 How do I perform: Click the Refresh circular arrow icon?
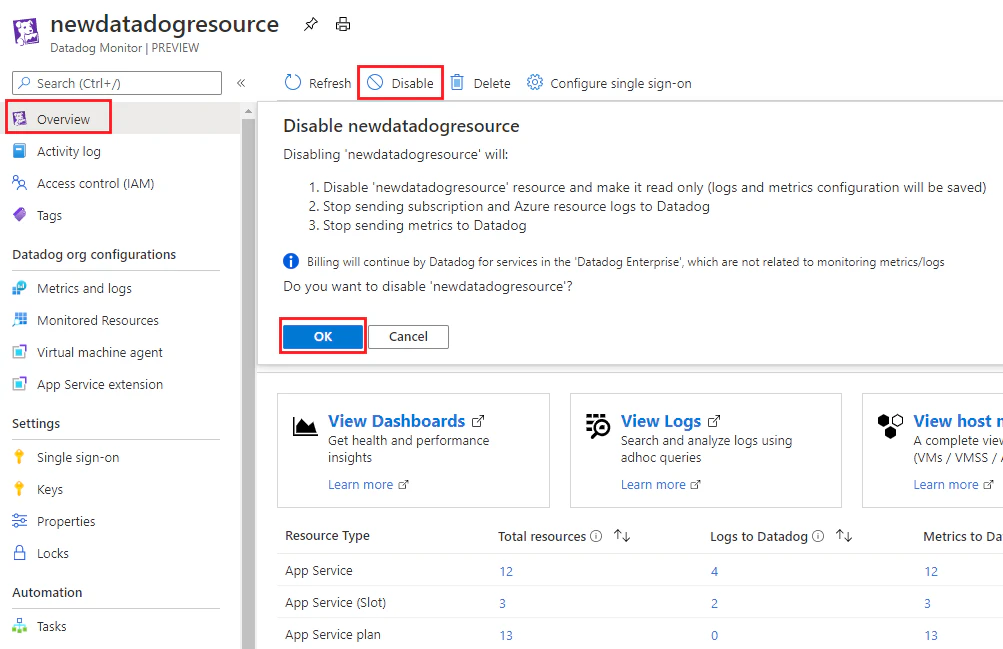click(x=292, y=82)
